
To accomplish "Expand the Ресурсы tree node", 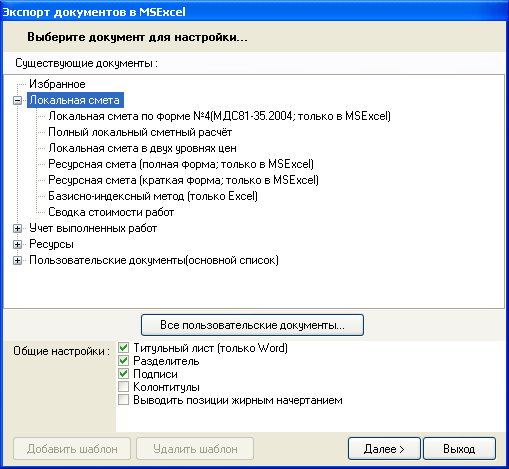I will (17, 244).
